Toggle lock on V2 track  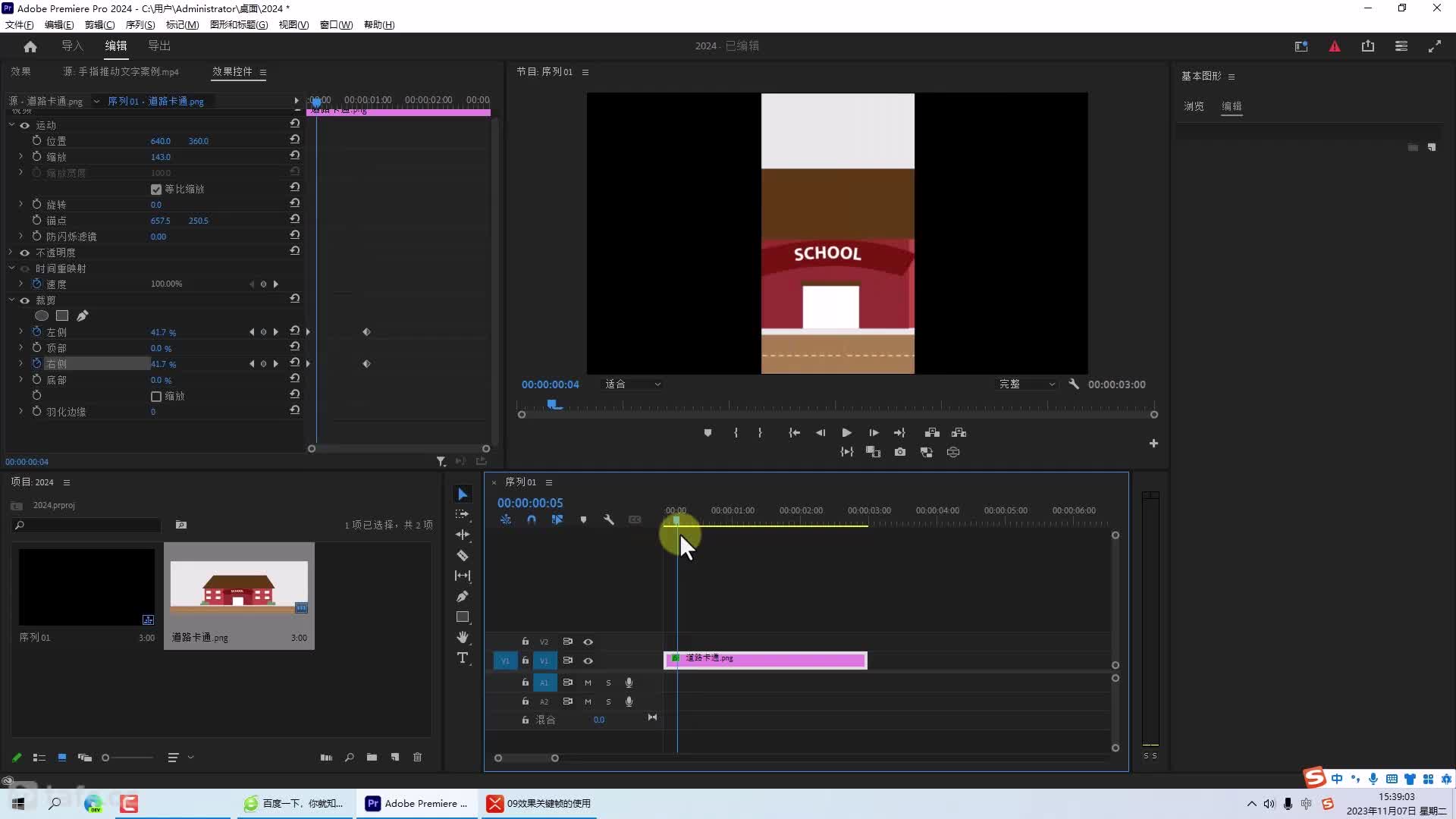[525, 642]
